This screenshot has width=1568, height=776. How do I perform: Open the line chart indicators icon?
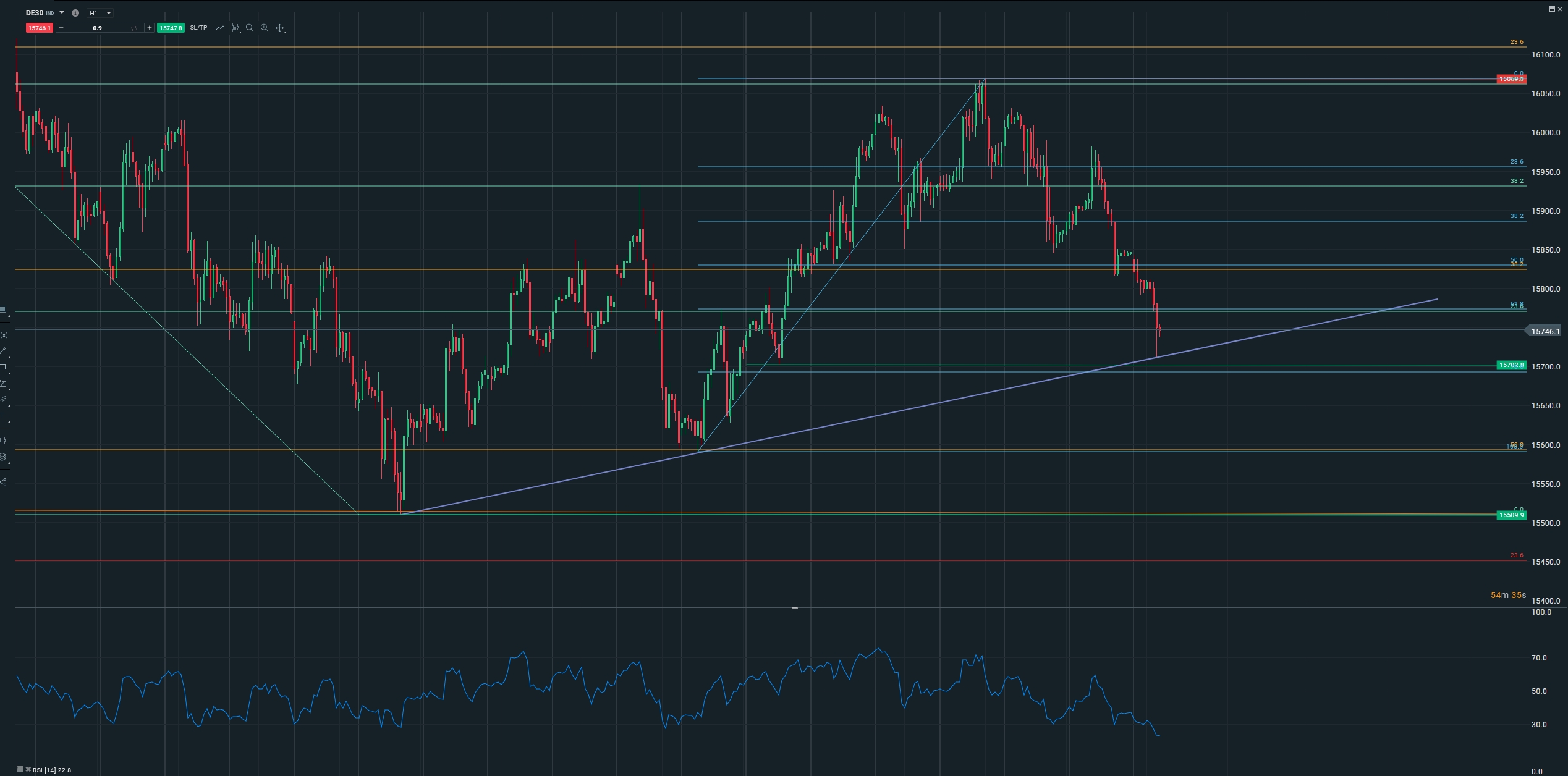click(x=219, y=28)
